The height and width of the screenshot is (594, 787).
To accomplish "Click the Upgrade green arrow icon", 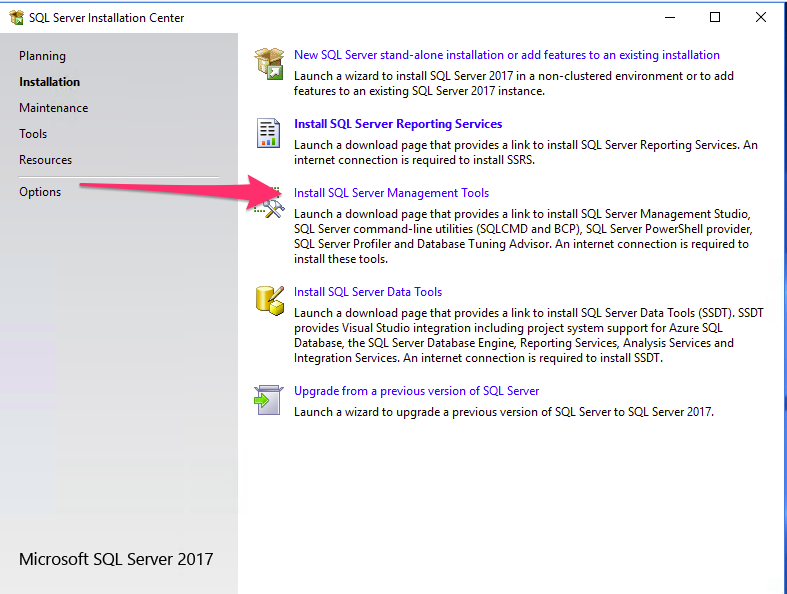I will (268, 400).
